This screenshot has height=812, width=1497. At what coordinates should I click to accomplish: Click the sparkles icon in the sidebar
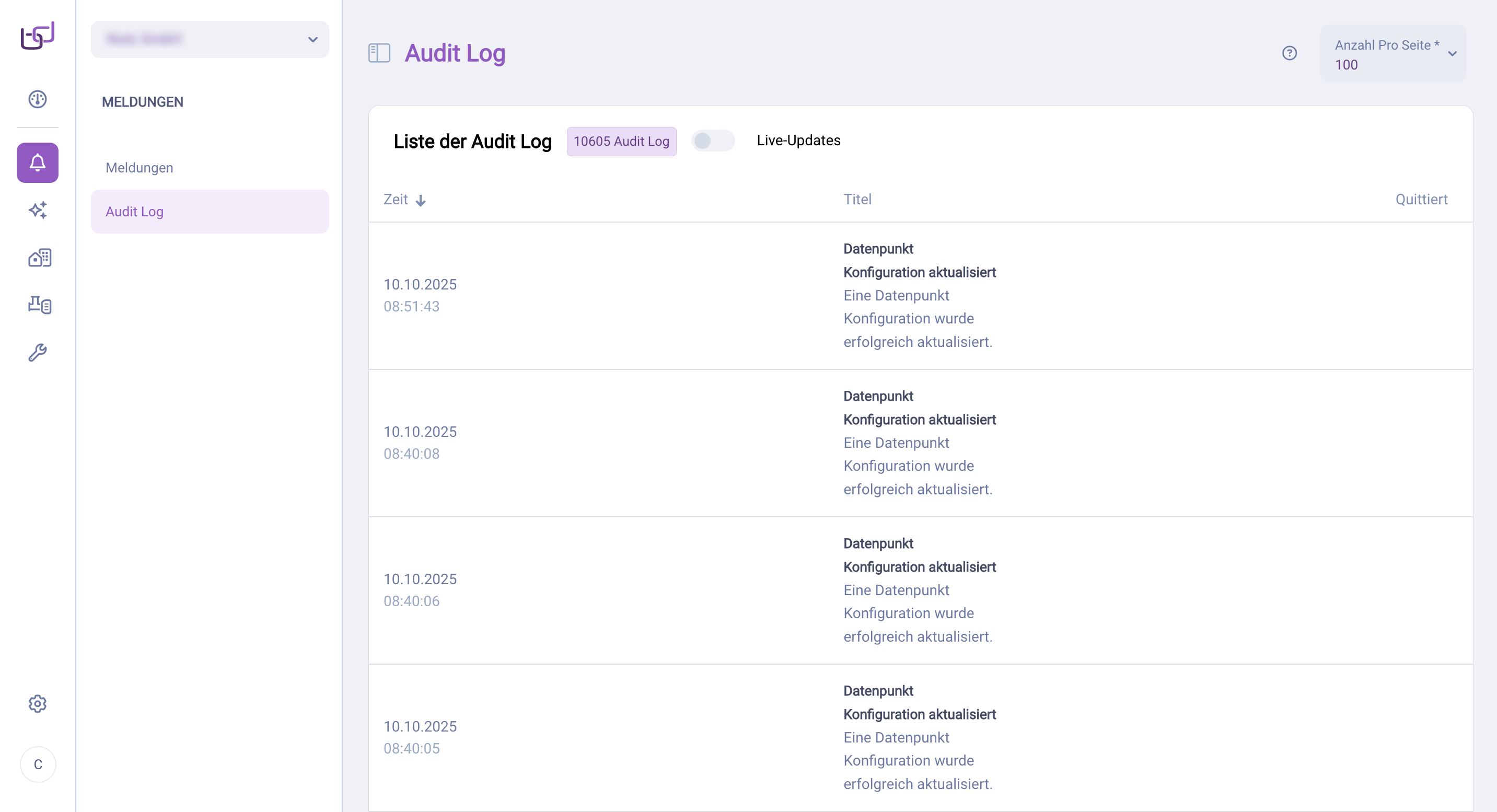pyautogui.click(x=37, y=210)
